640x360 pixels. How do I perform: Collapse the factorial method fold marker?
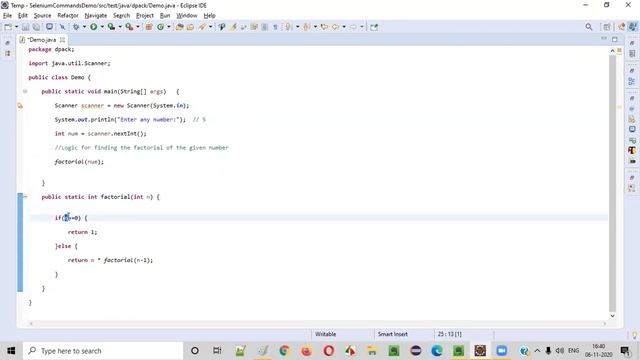point(25,197)
